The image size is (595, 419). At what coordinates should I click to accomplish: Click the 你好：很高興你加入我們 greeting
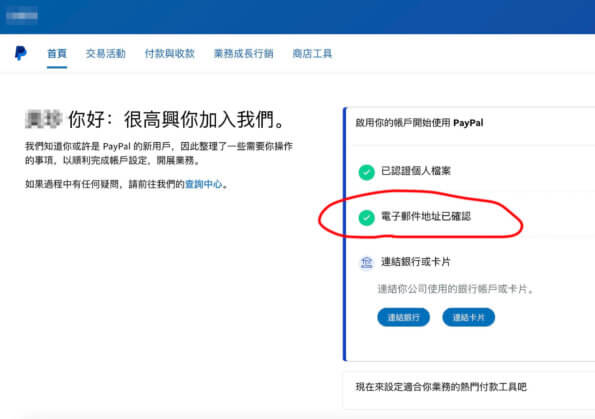[x=176, y=120]
